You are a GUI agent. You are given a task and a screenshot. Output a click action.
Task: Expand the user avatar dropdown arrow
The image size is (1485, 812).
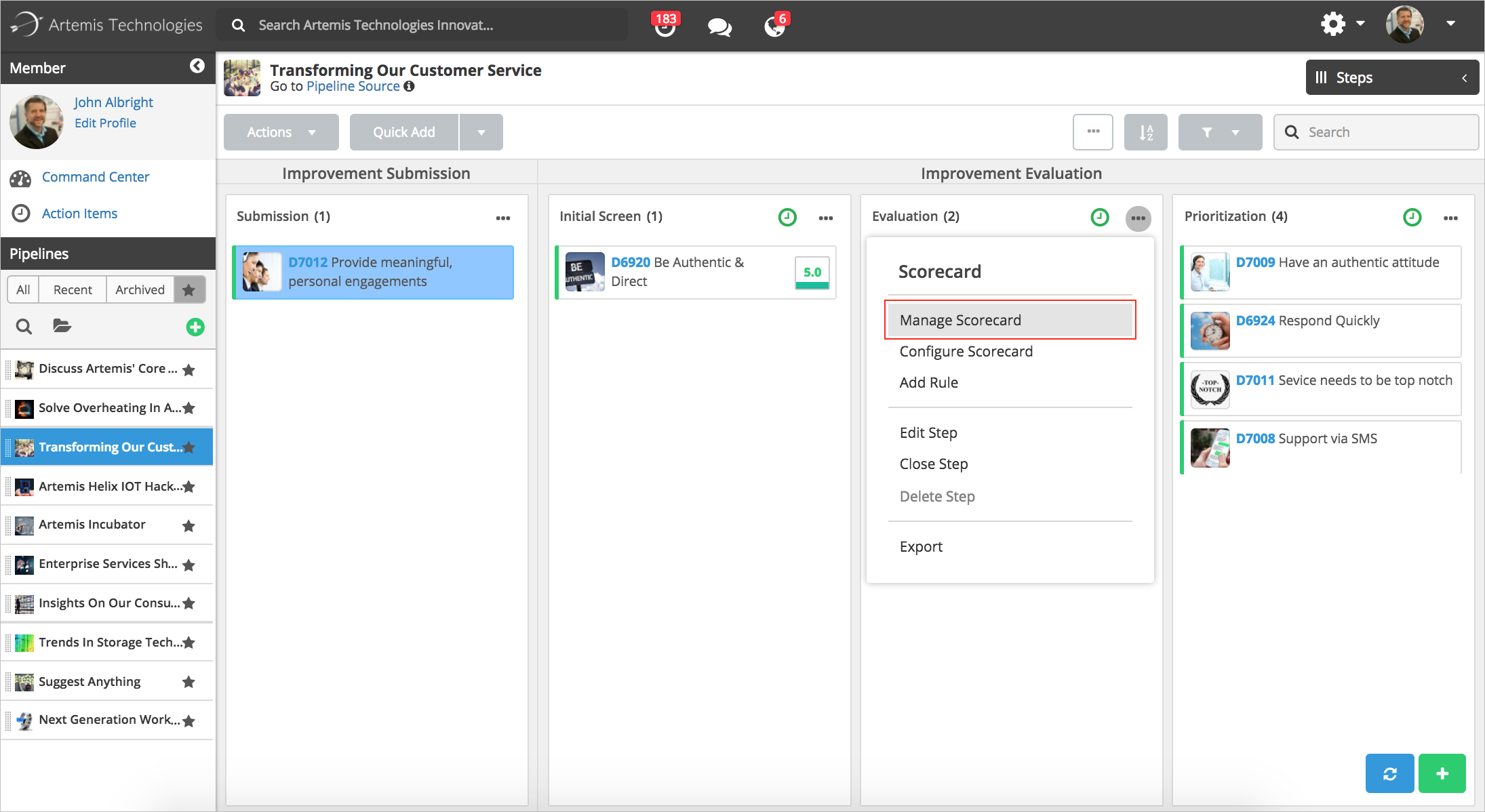[1450, 24]
